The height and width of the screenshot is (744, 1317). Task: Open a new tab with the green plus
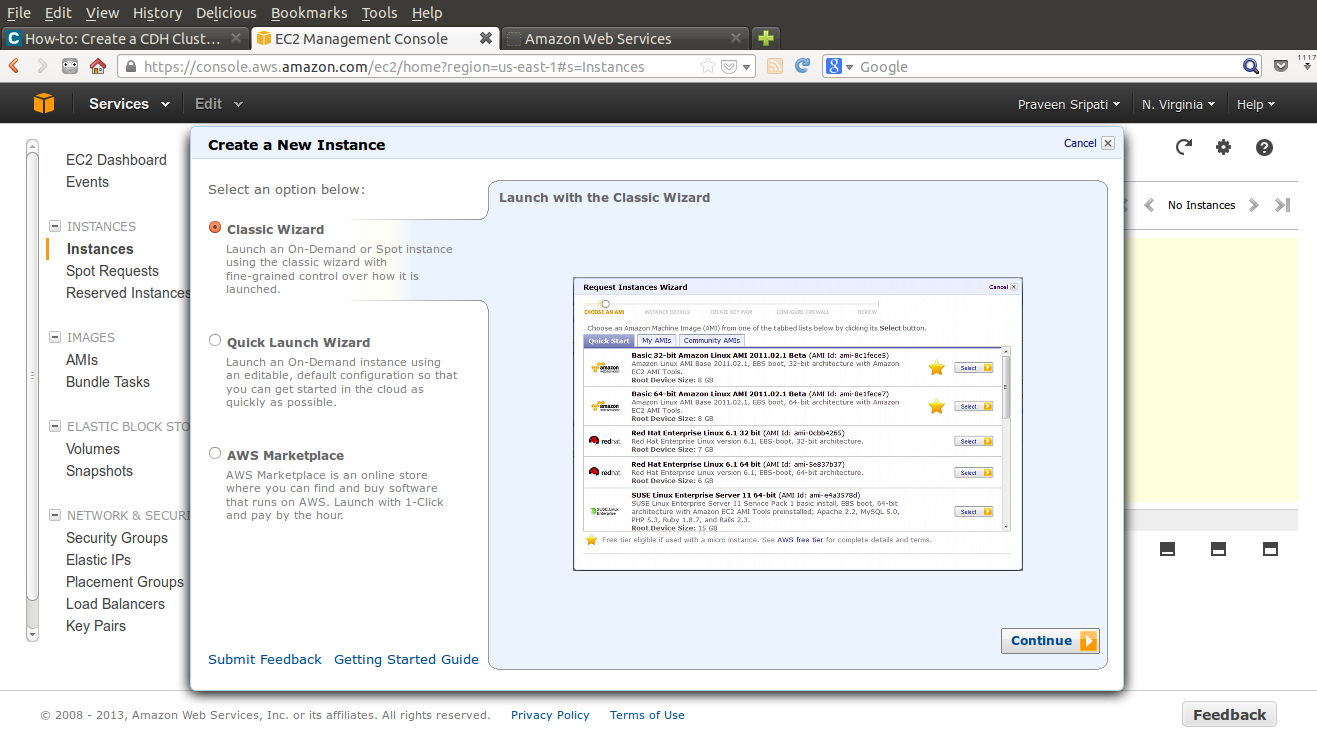point(765,38)
